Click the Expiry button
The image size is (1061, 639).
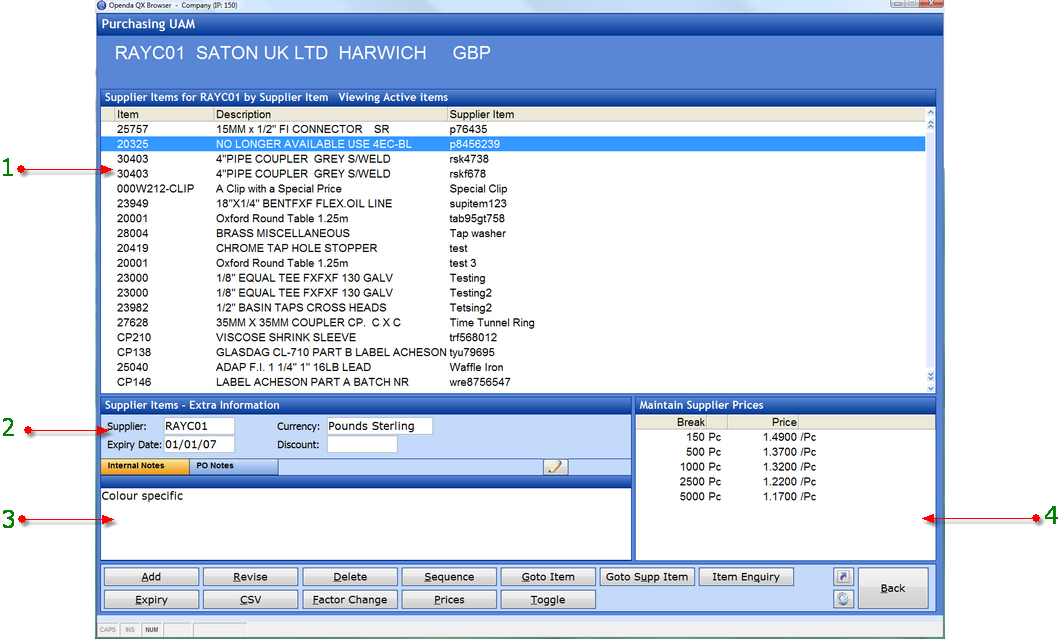[x=151, y=600]
